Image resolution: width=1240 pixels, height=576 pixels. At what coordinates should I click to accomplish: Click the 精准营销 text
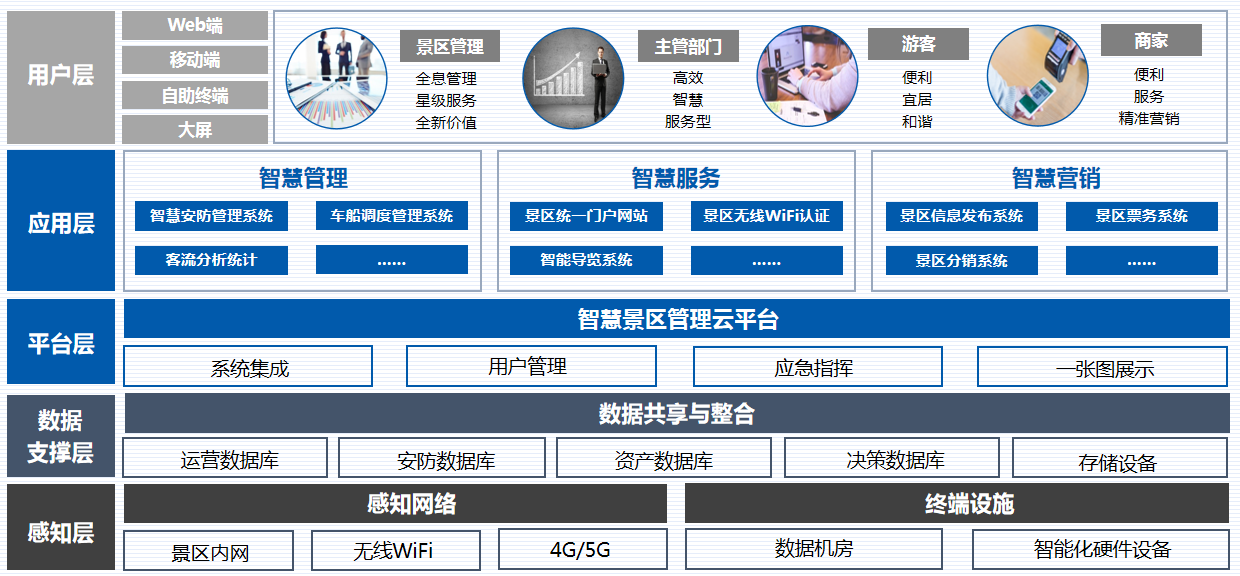[1149, 118]
